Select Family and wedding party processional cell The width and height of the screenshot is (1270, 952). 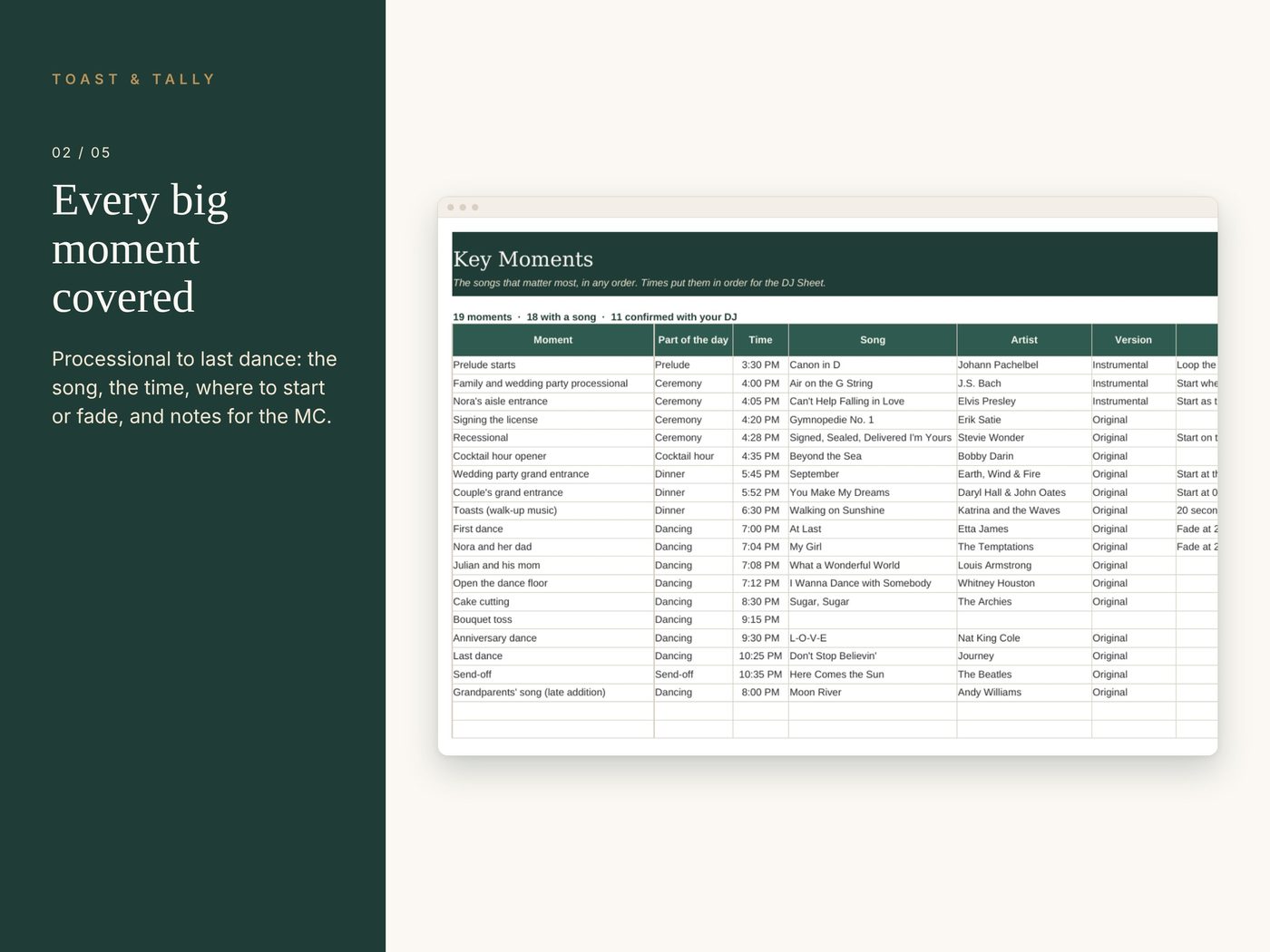pos(552,384)
